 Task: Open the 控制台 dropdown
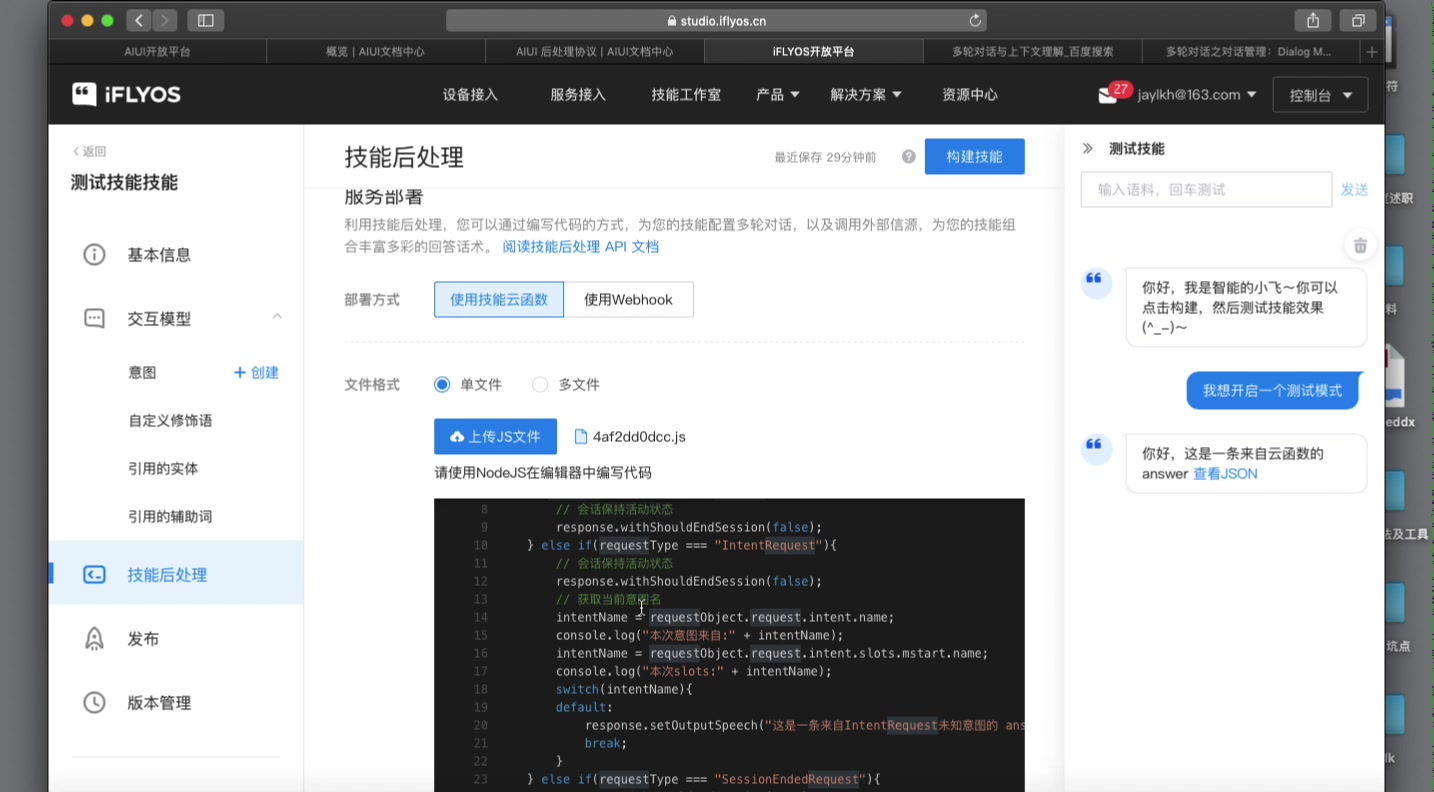pyautogui.click(x=1320, y=95)
